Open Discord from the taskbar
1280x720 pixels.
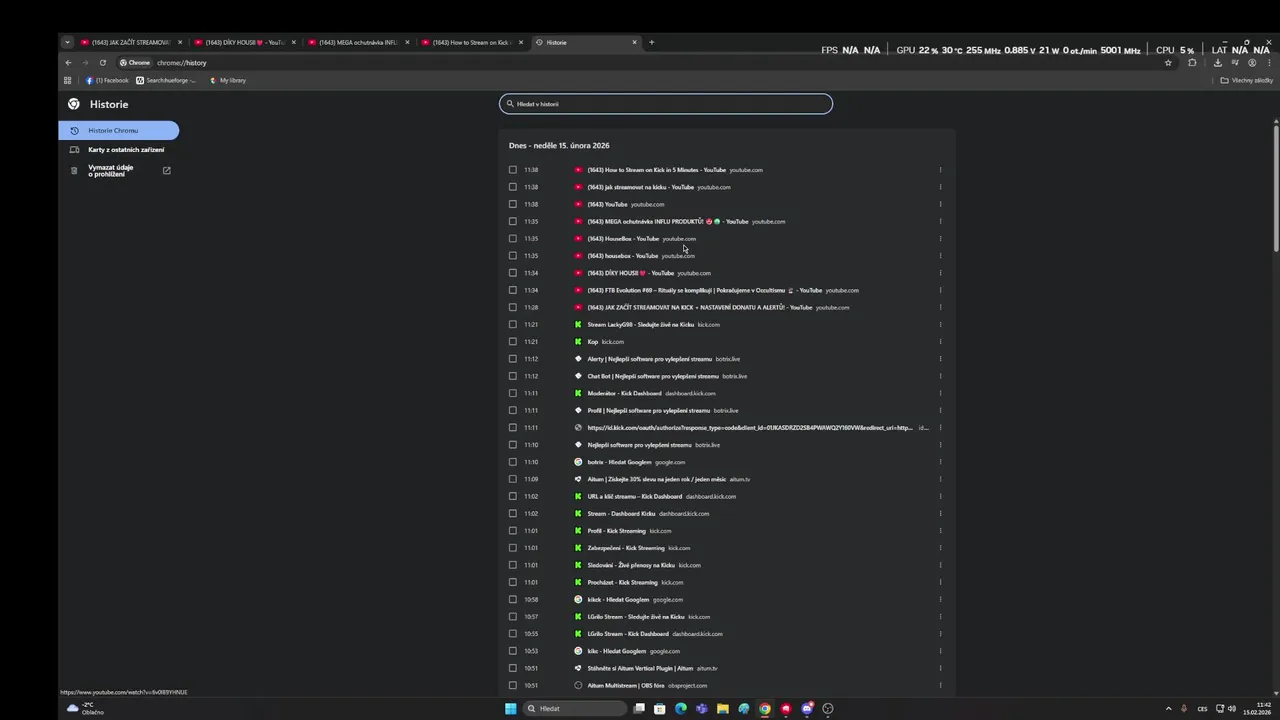click(x=807, y=708)
